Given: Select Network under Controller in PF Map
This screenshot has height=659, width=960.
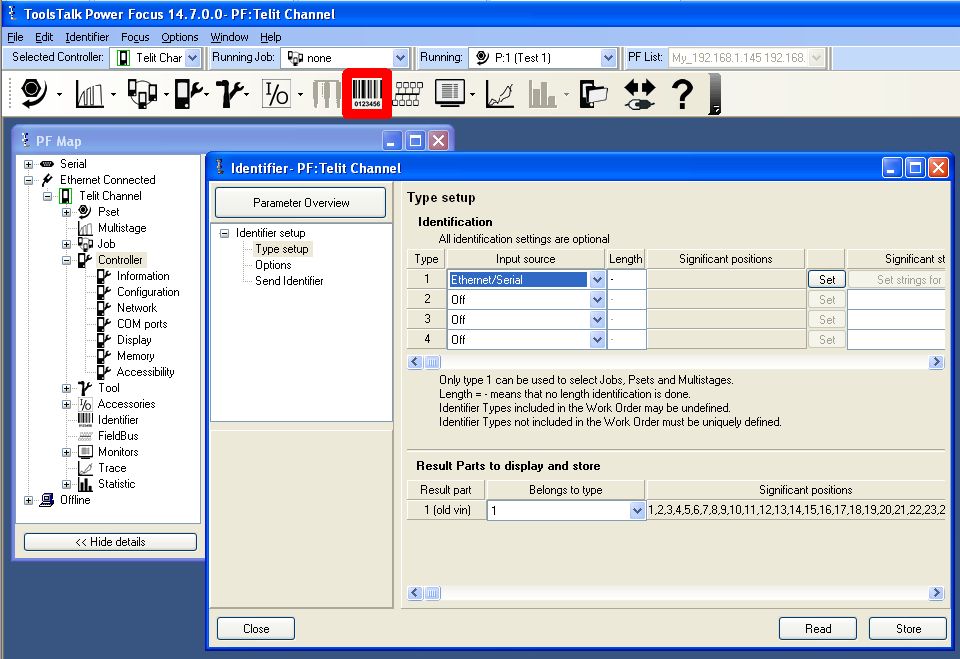Looking at the screenshot, I should coord(137,308).
